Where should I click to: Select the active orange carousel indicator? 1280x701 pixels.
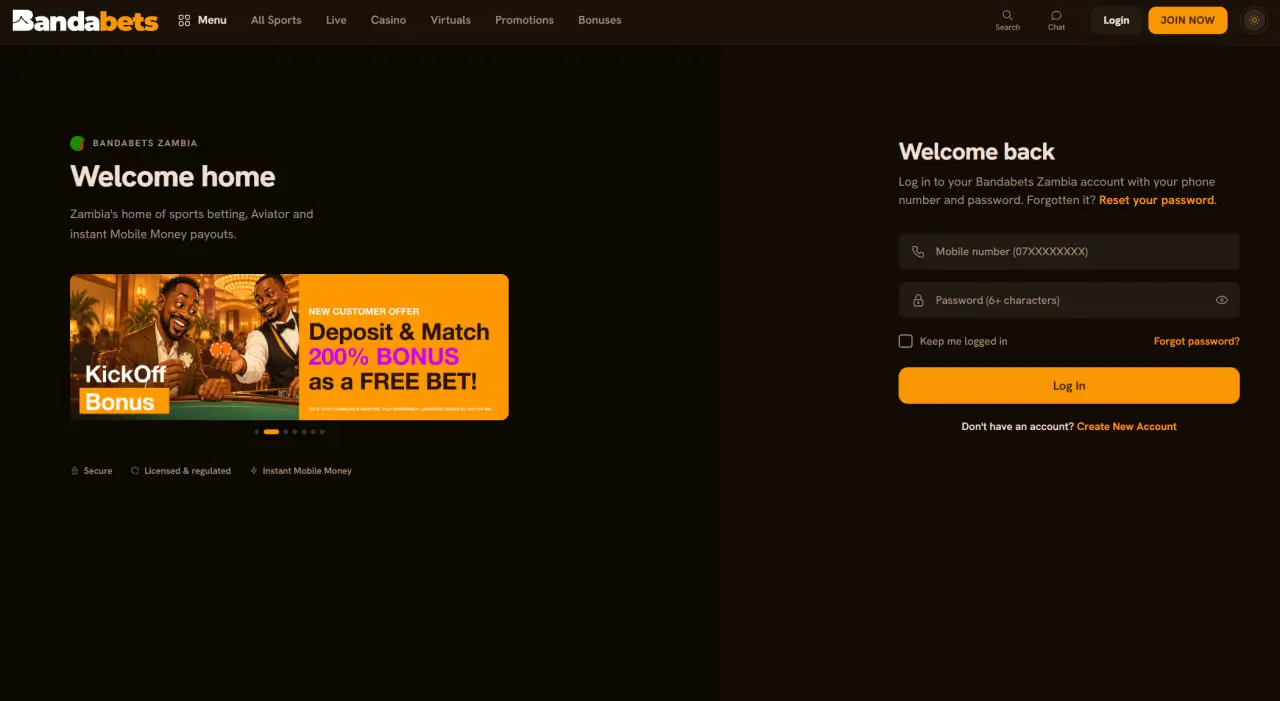coord(271,432)
